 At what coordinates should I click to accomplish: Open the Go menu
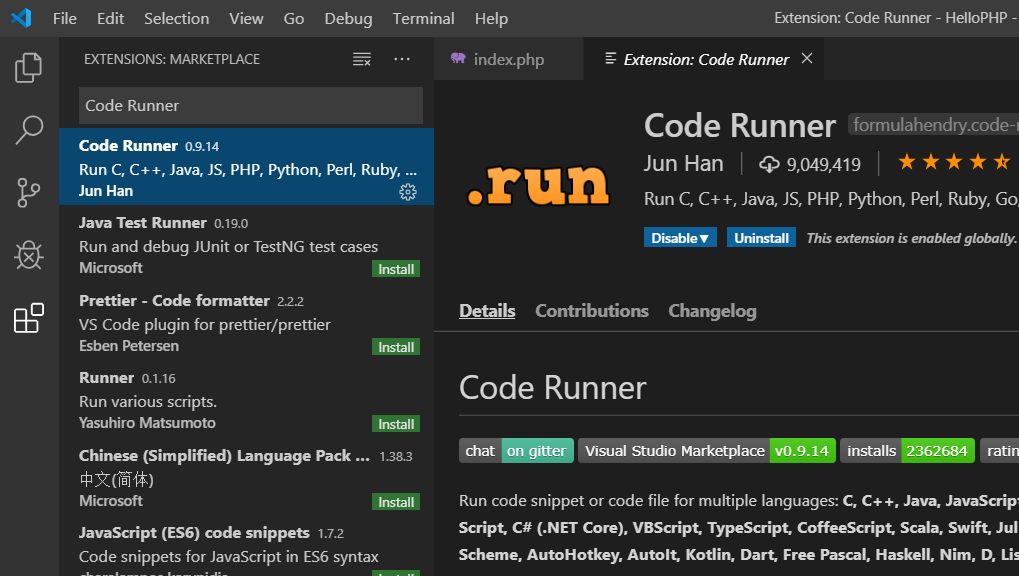(x=293, y=18)
